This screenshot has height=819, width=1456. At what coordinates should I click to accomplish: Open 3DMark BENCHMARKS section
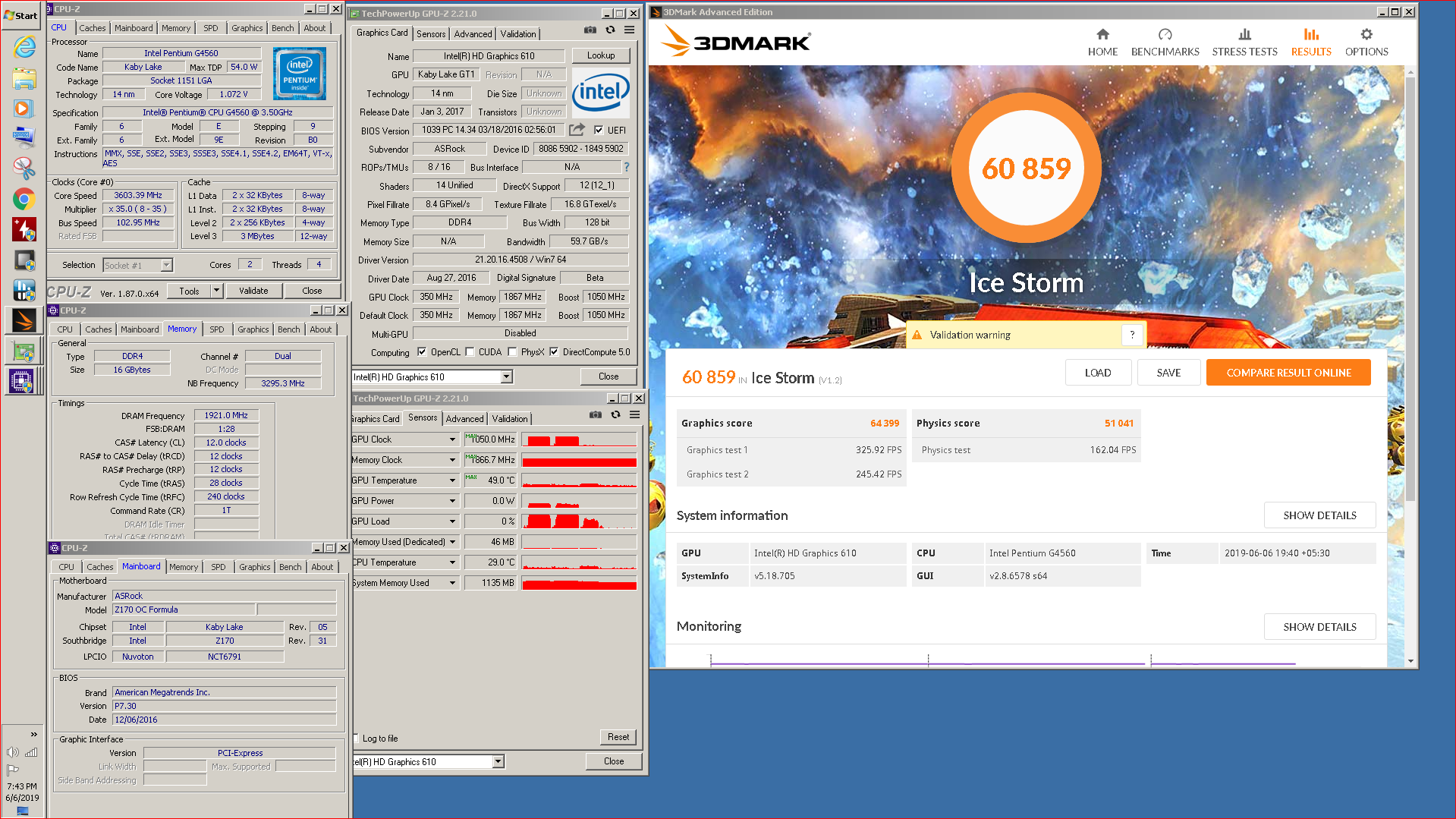pos(1165,43)
